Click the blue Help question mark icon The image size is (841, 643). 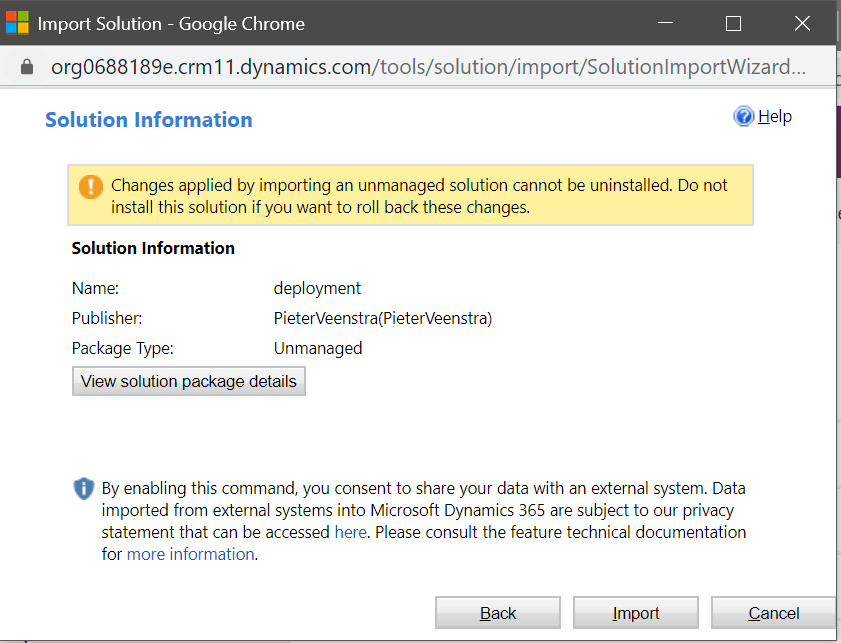click(x=743, y=116)
